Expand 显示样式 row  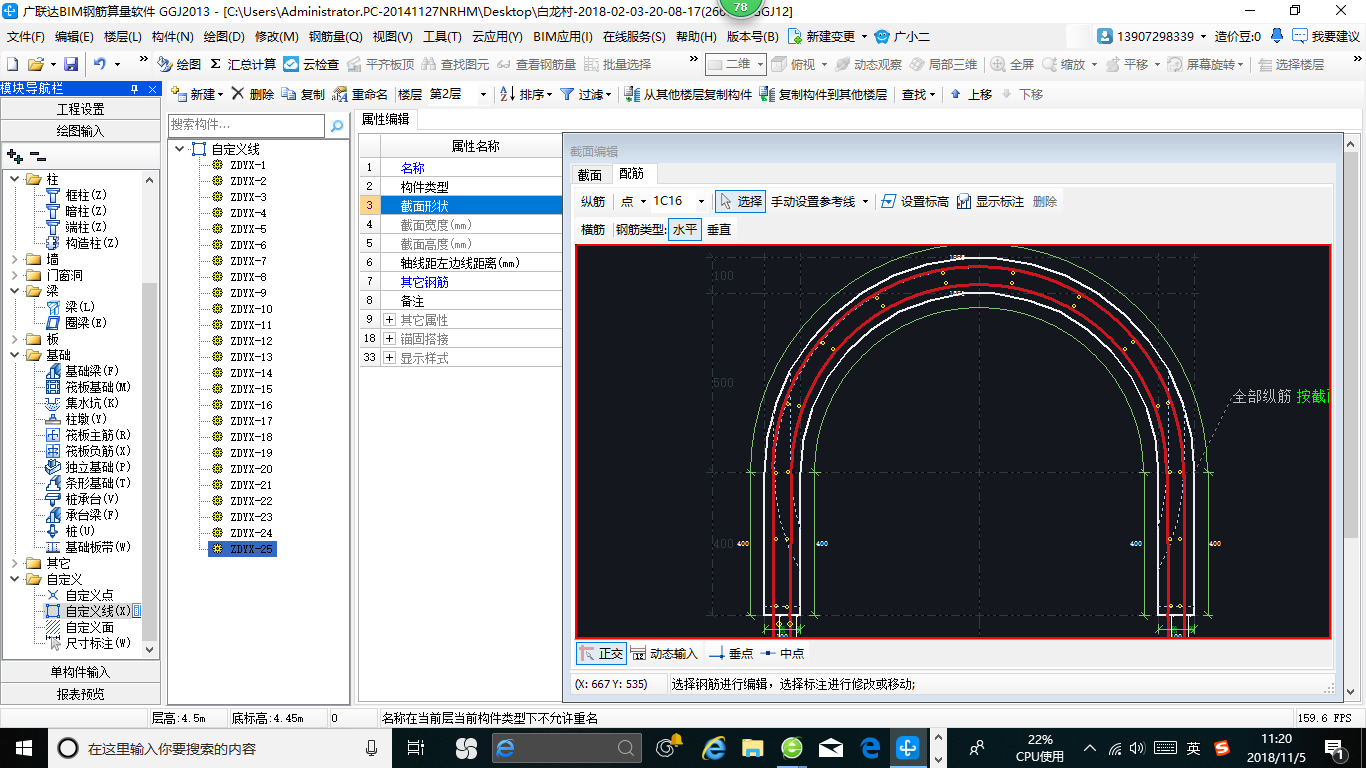[390, 358]
